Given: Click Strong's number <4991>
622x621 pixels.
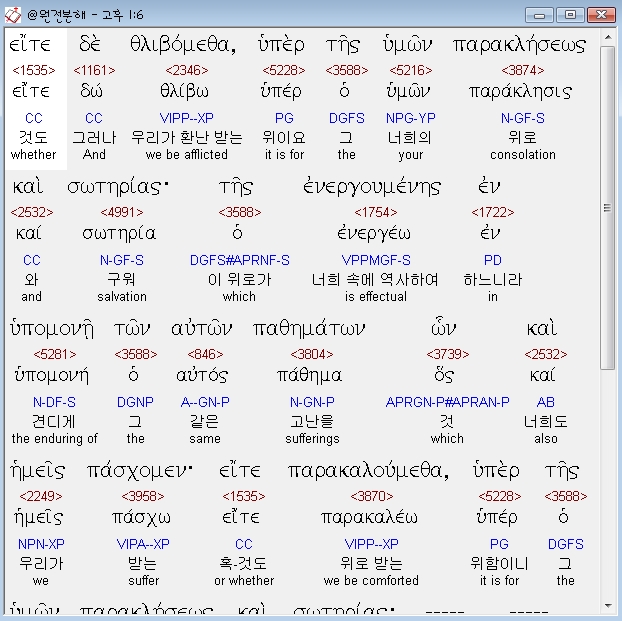Looking at the screenshot, I should (x=122, y=213).
